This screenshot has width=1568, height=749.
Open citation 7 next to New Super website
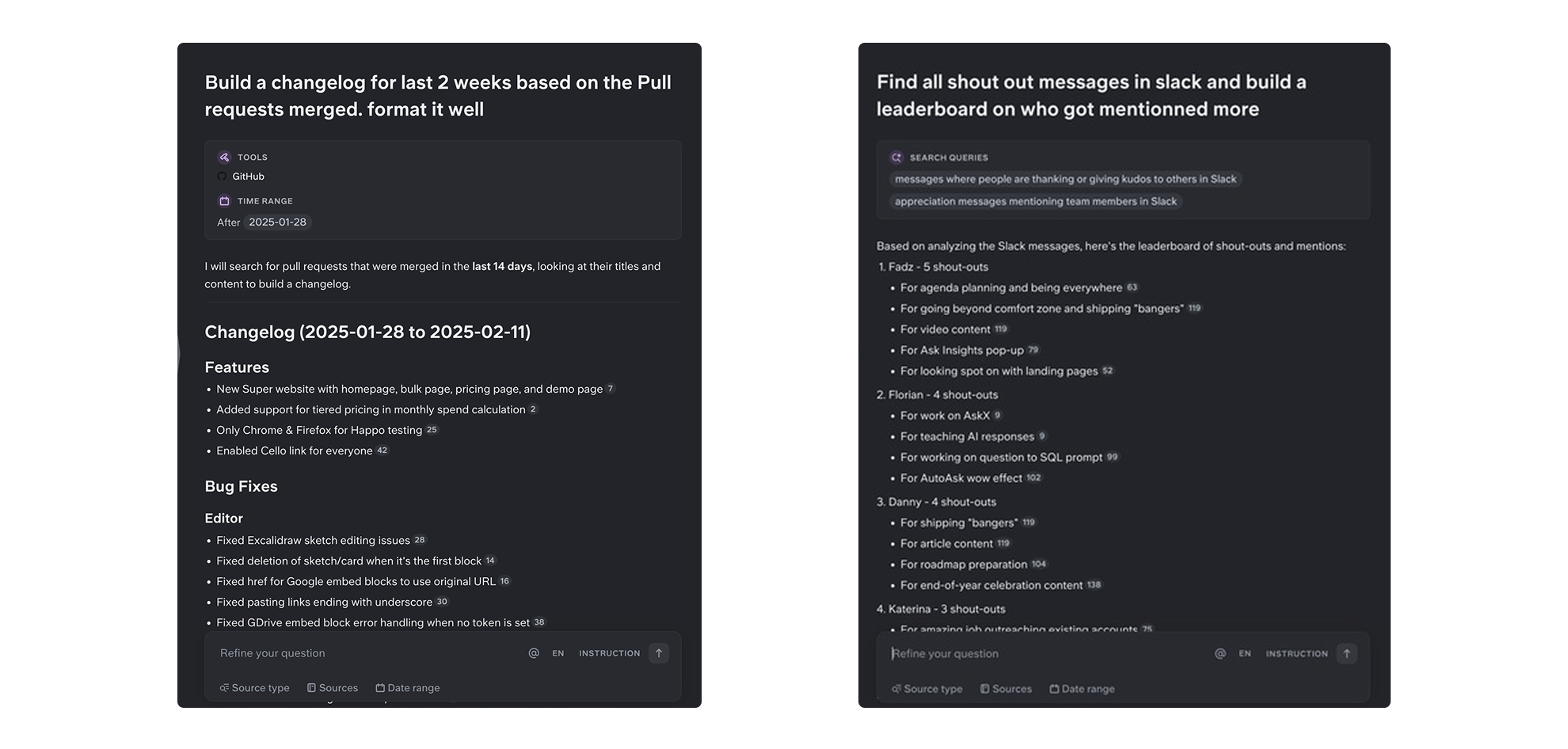610,389
